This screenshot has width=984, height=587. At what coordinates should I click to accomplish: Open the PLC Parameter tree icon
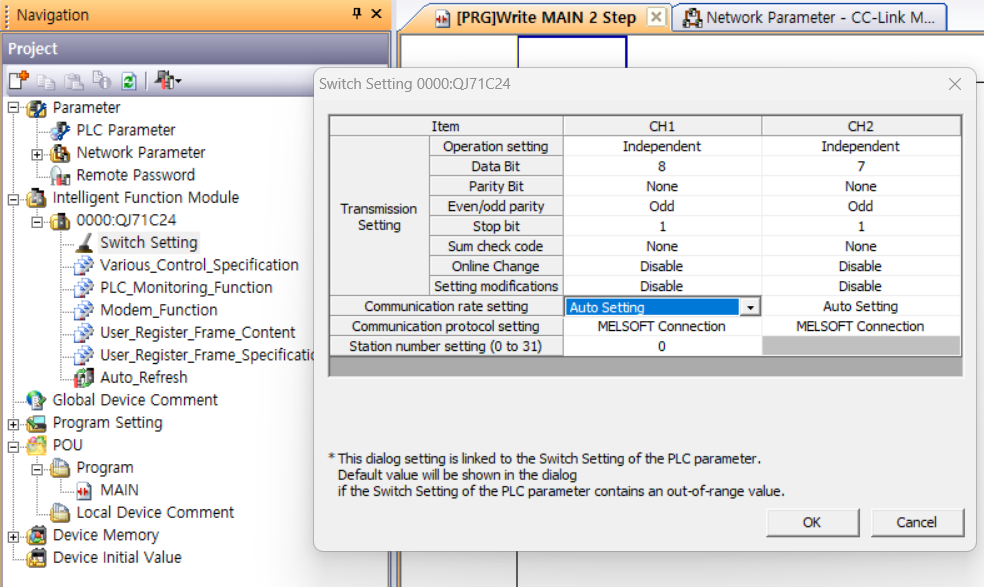[x=61, y=130]
